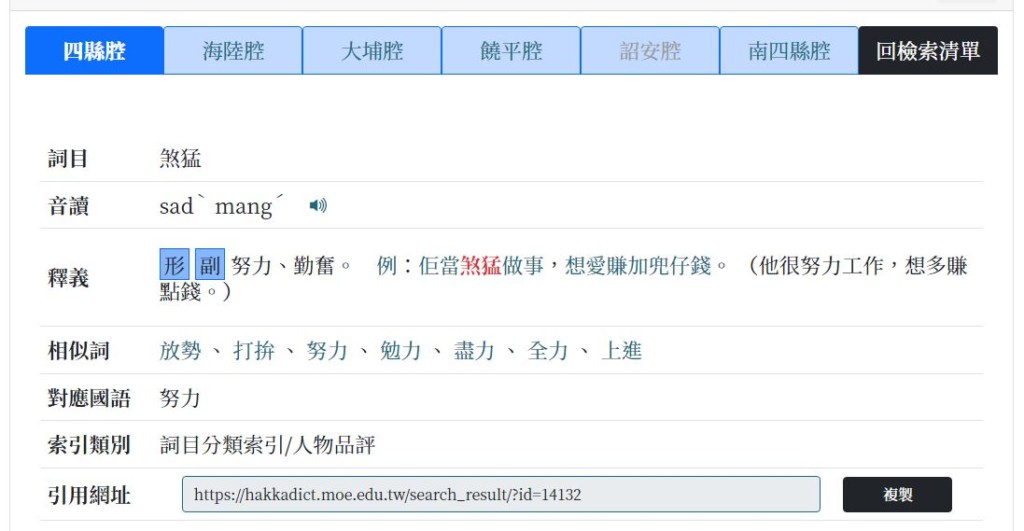
Task: Open the synonym 全力 link
Action: coord(548,351)
